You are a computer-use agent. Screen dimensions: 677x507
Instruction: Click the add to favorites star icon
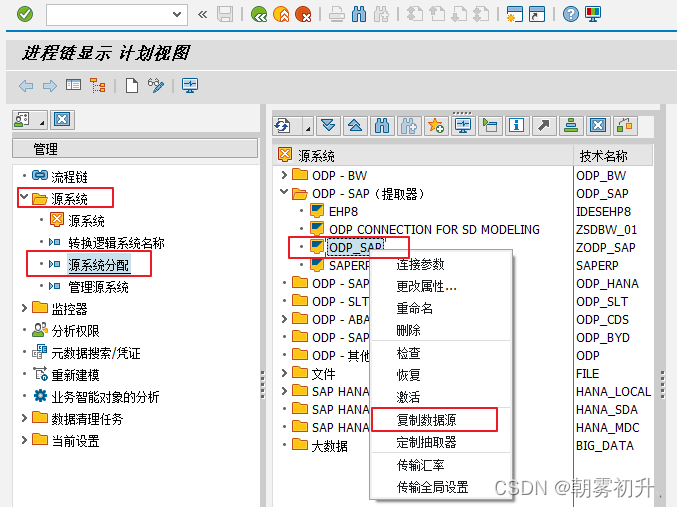(x=436, y=126)
